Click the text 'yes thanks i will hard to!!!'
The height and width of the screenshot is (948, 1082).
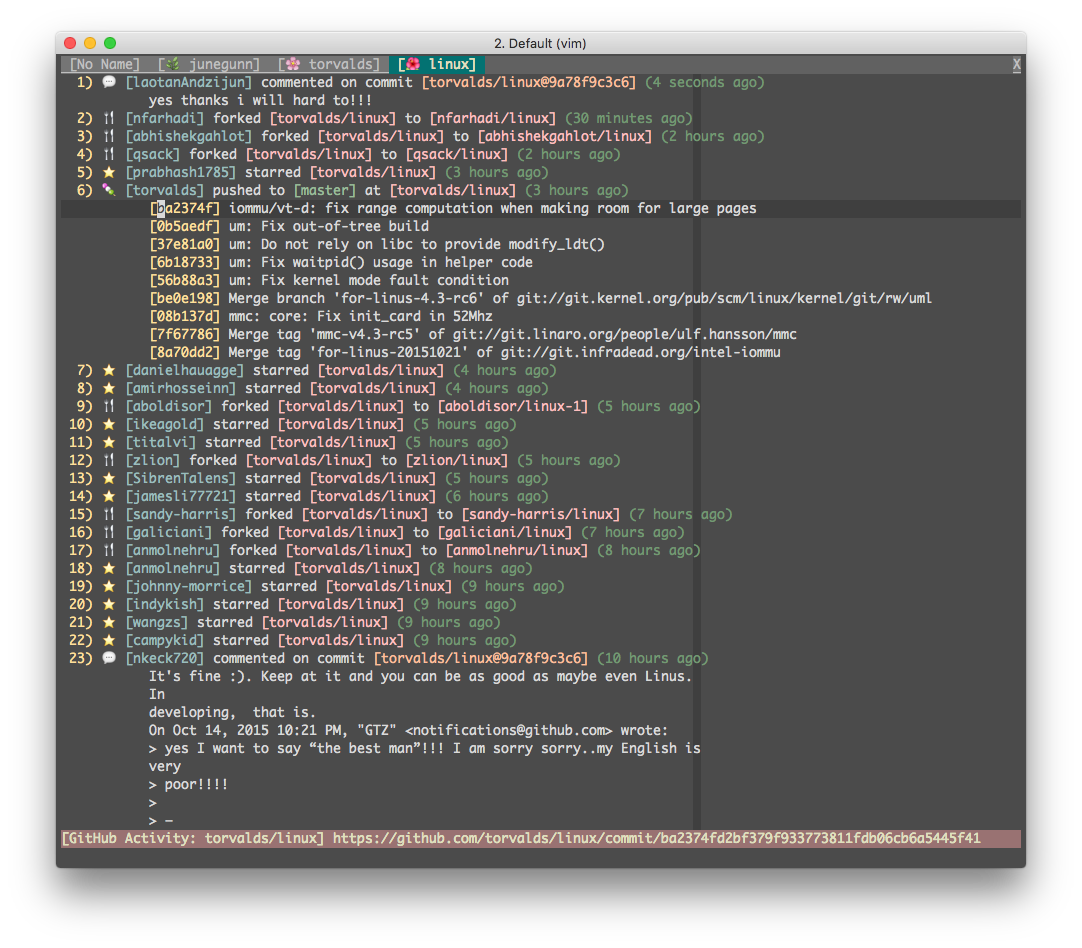click(261, 100)
